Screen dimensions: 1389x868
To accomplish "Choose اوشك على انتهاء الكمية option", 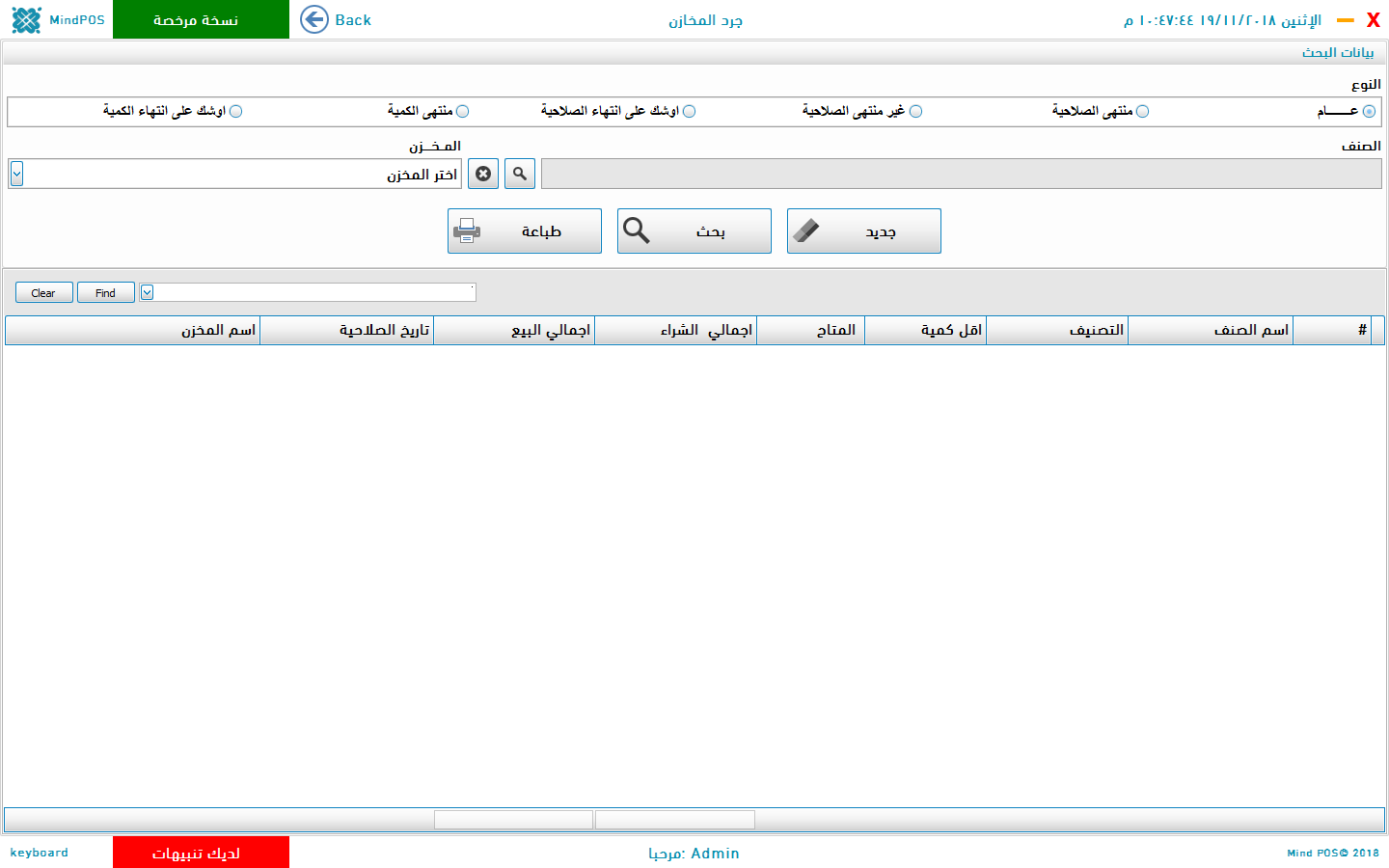I will pyautogui.click(x=235, y=112).
